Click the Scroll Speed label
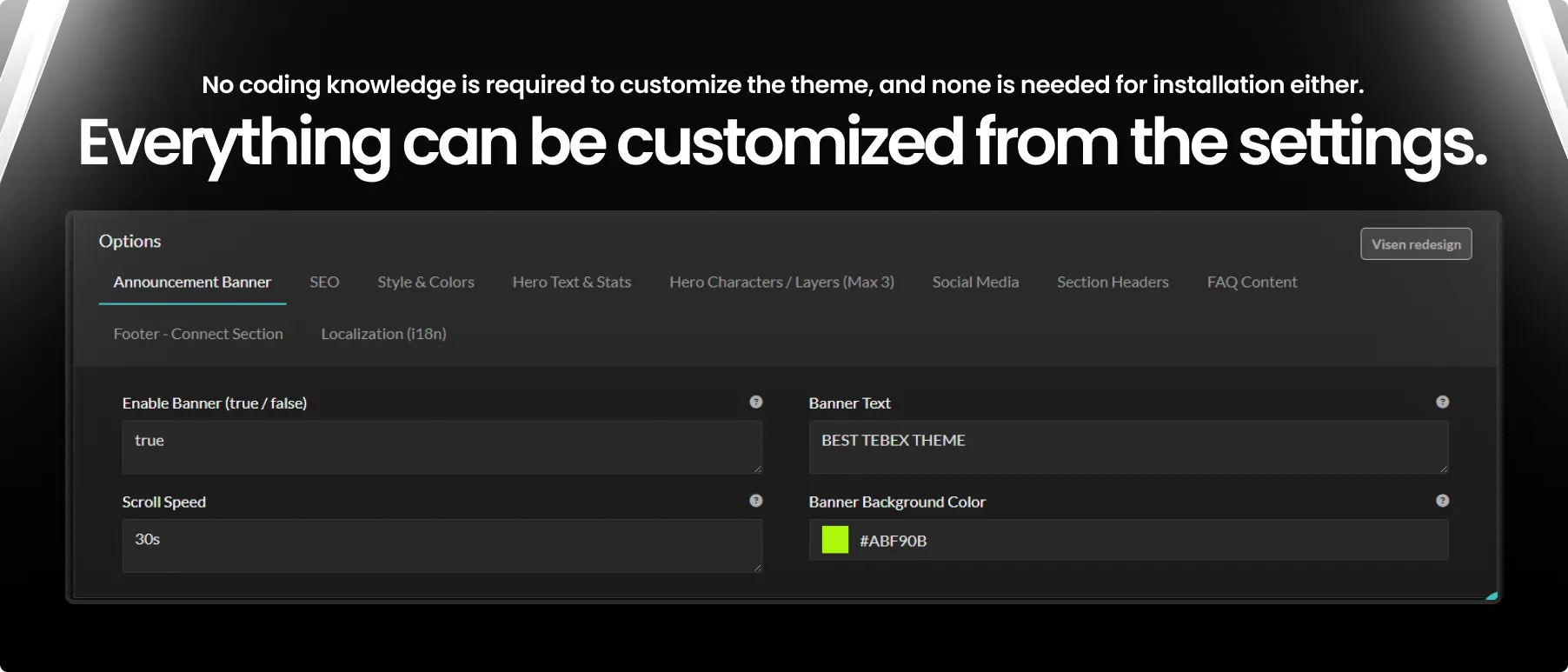Screen dimensions: 1568x672 coord(164,502)
